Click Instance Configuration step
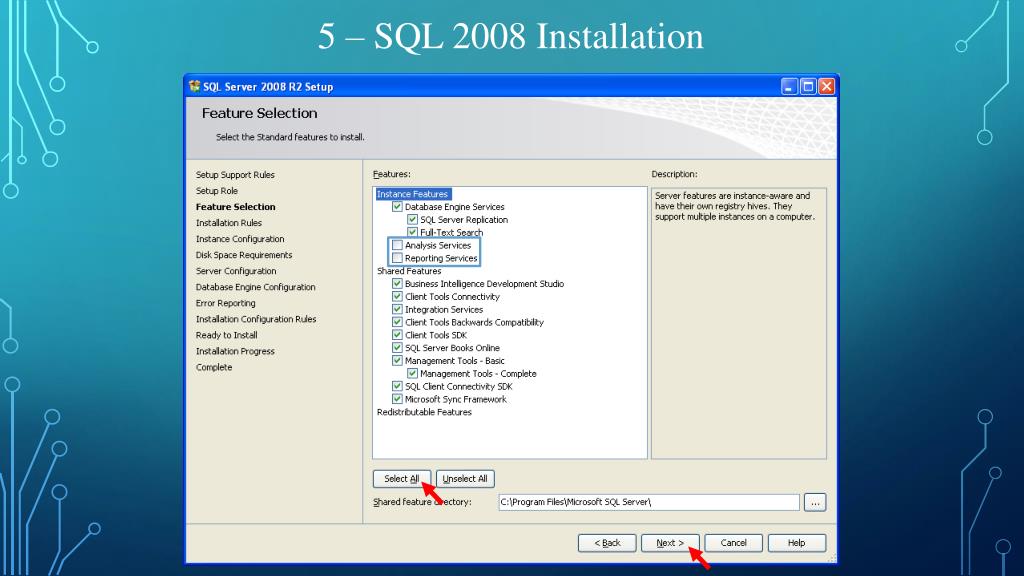 (240, 239)
